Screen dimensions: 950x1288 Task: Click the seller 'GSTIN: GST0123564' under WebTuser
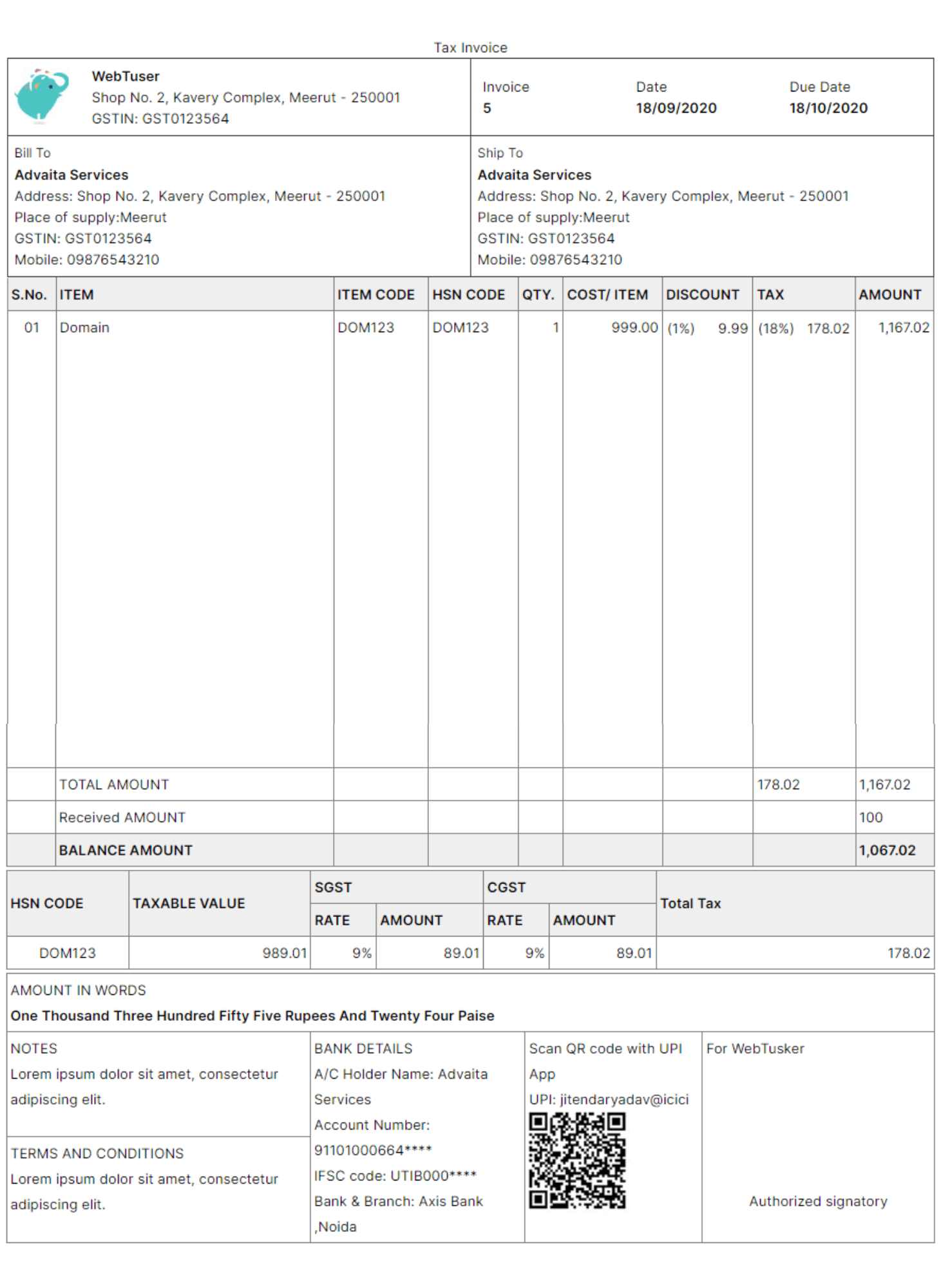(160, 118)
